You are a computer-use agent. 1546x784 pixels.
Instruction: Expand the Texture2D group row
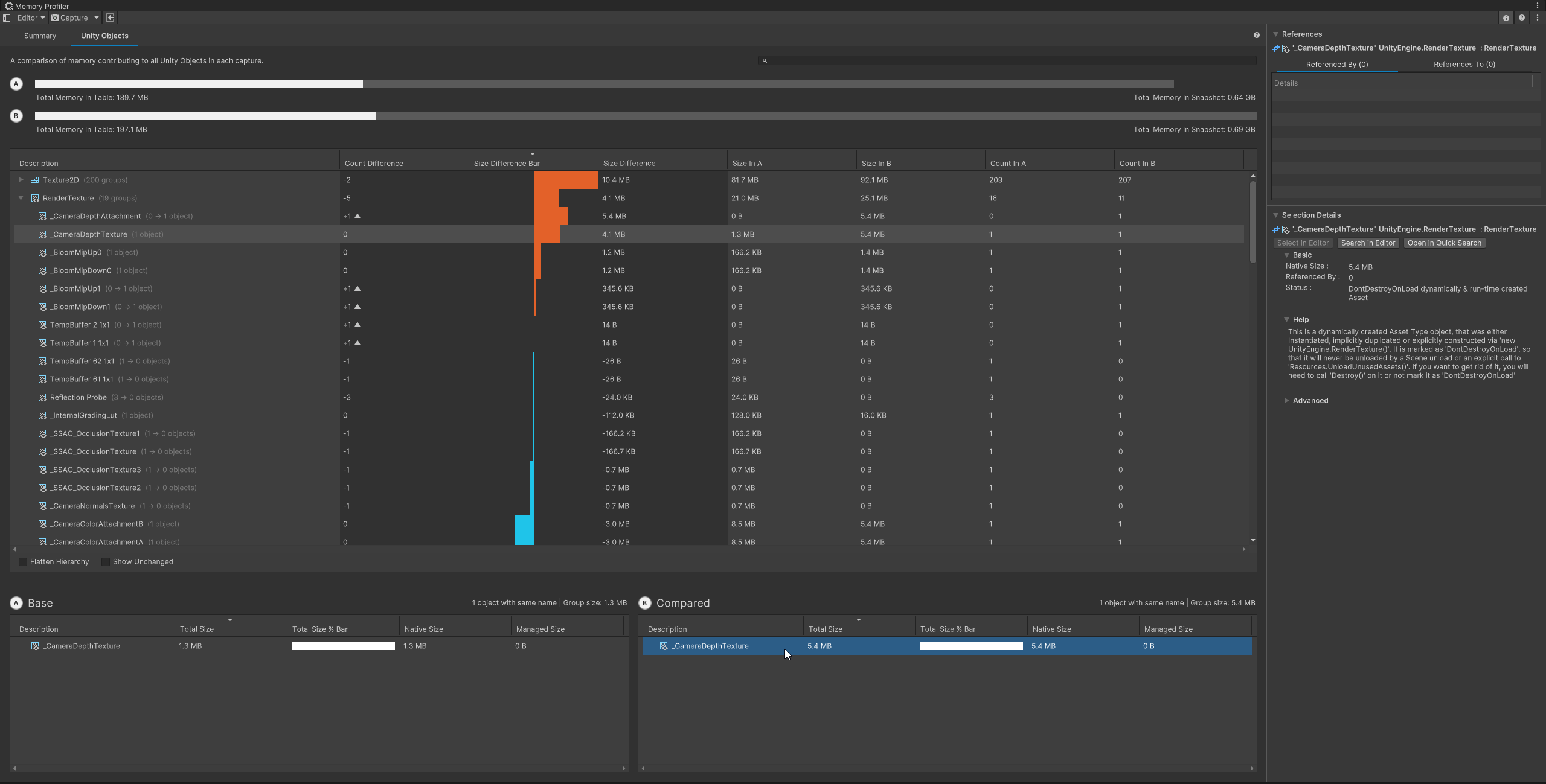(x=21, y=180)
